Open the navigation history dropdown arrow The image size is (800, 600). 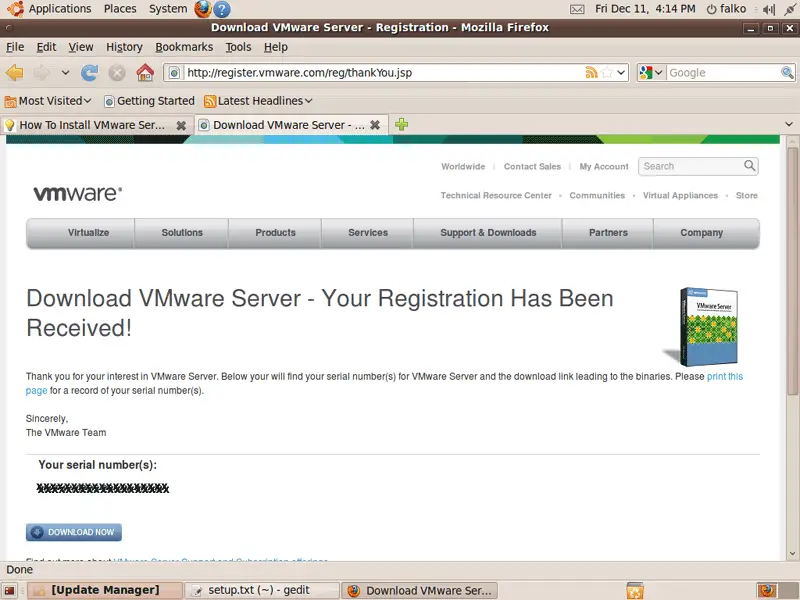click(65, 73)
